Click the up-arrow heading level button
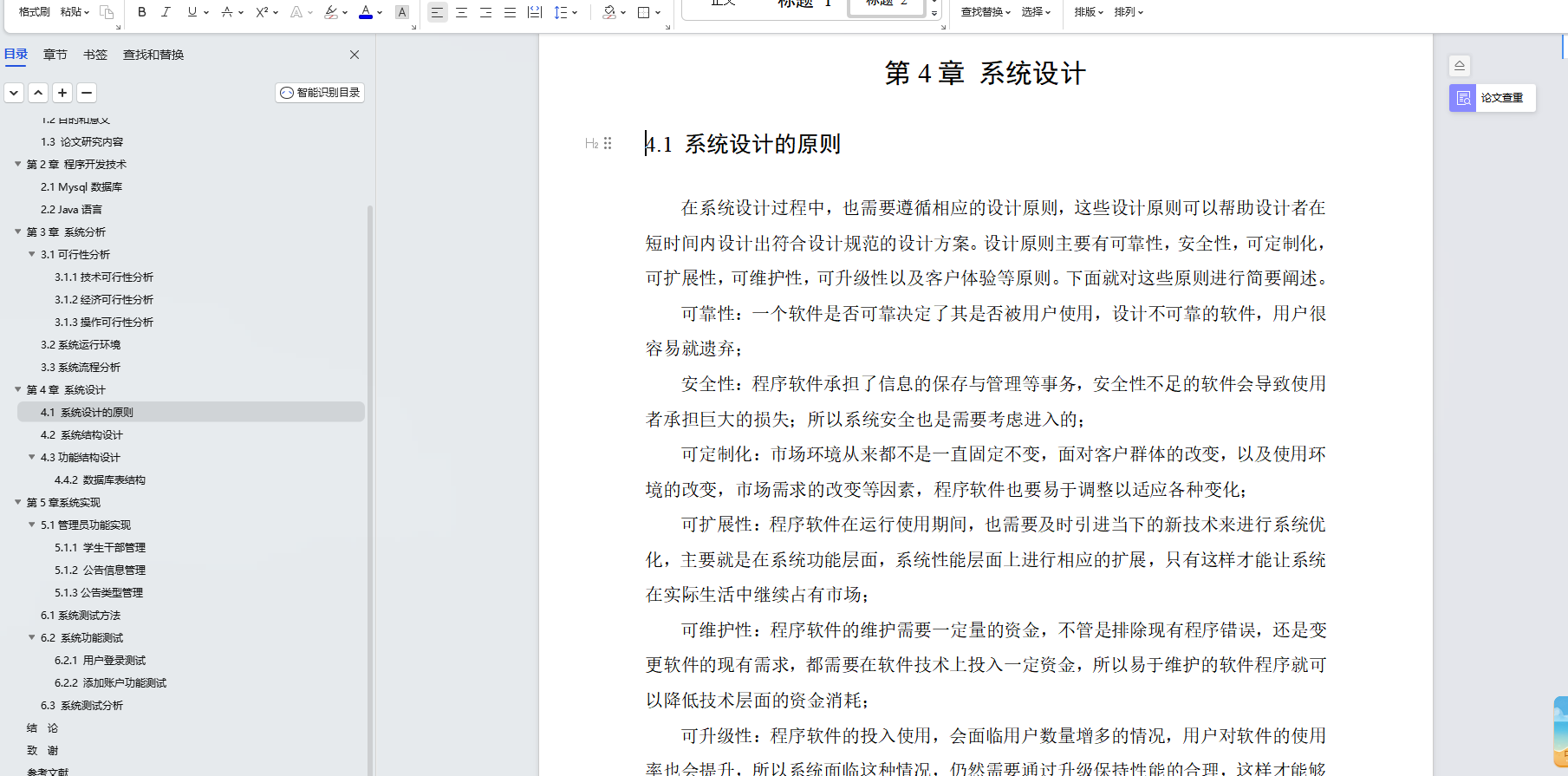The width and height of the screenshot is (1568, 776). point(38,93)
